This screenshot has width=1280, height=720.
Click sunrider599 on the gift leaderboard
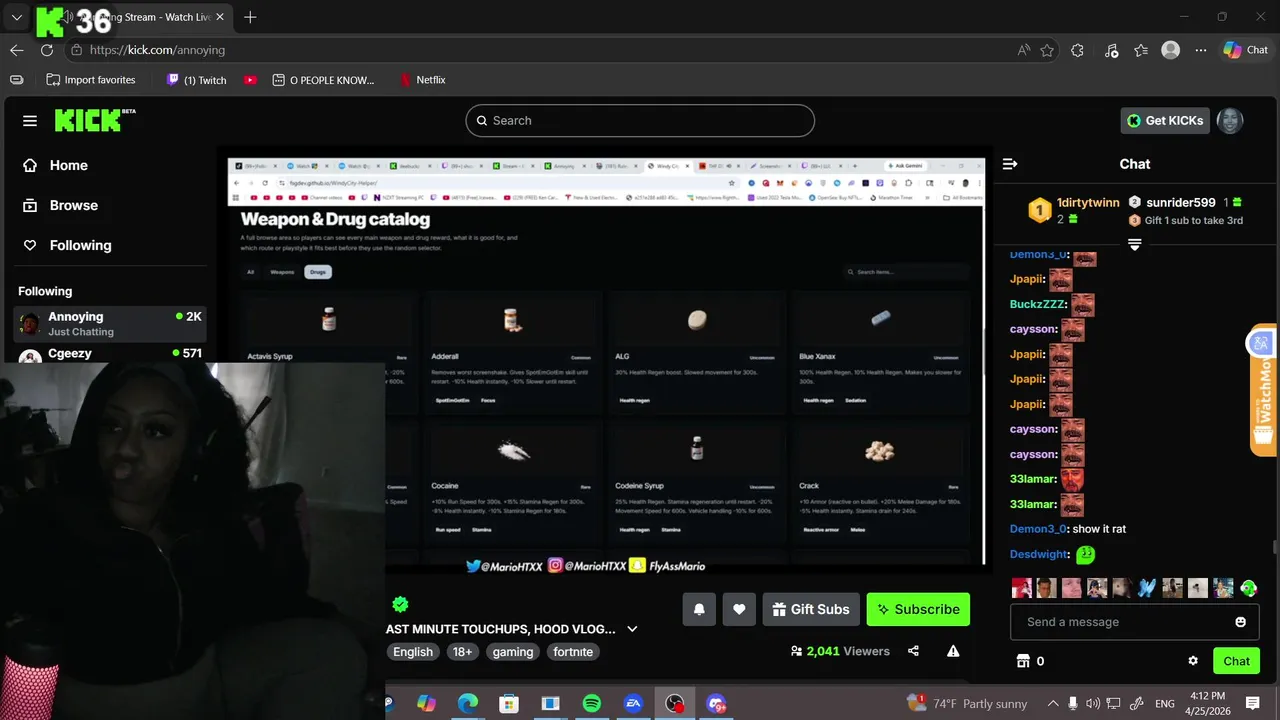click(x=1185, y=202)
